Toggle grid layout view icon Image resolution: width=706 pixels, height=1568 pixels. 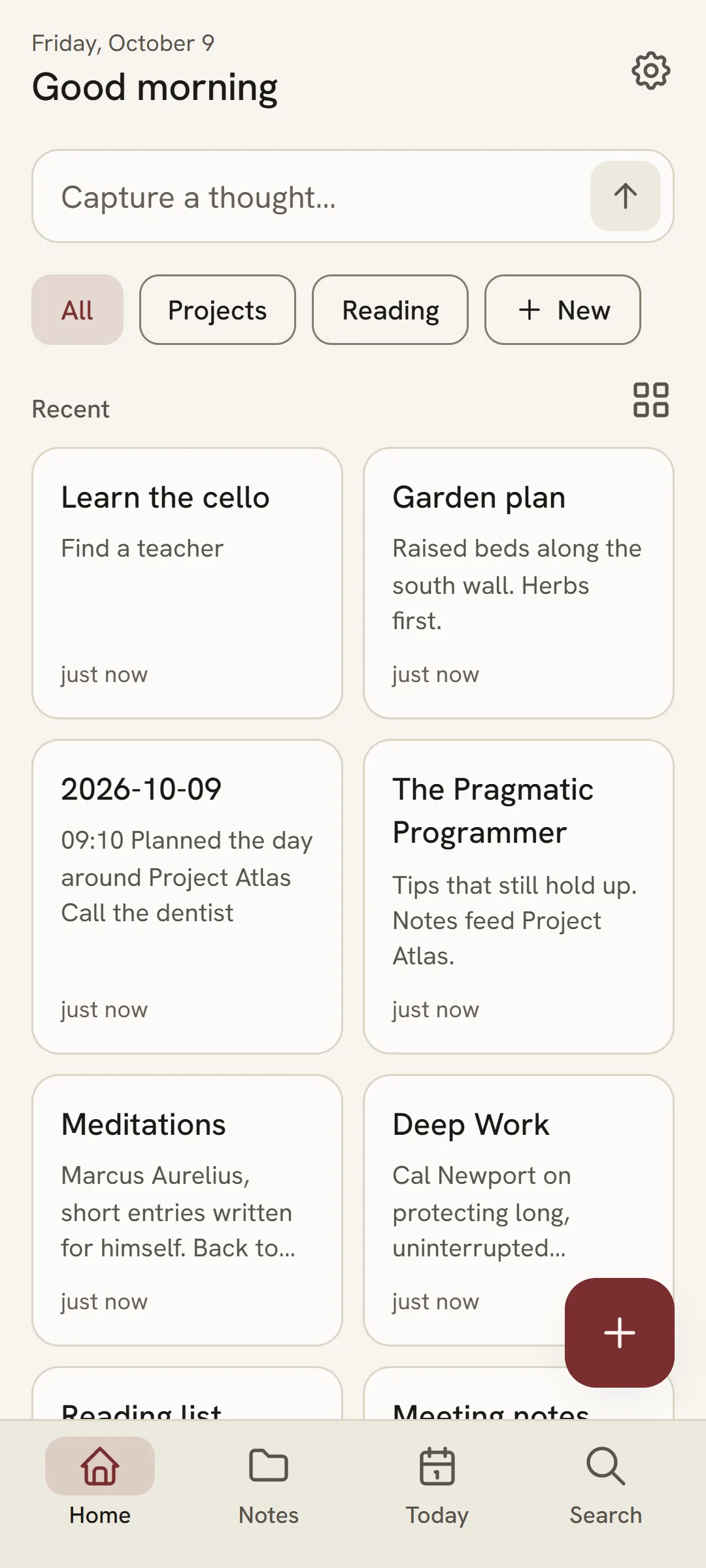tap(650, 400)
